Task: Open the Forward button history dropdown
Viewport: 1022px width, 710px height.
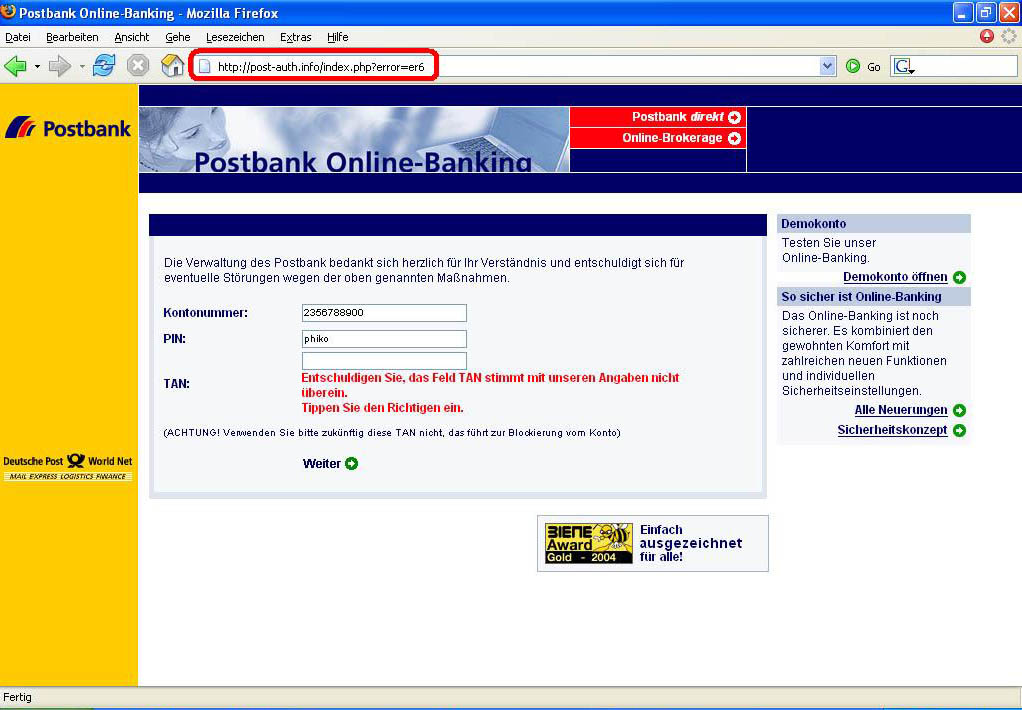Action: pyautogui.click(x=81, y=67)
